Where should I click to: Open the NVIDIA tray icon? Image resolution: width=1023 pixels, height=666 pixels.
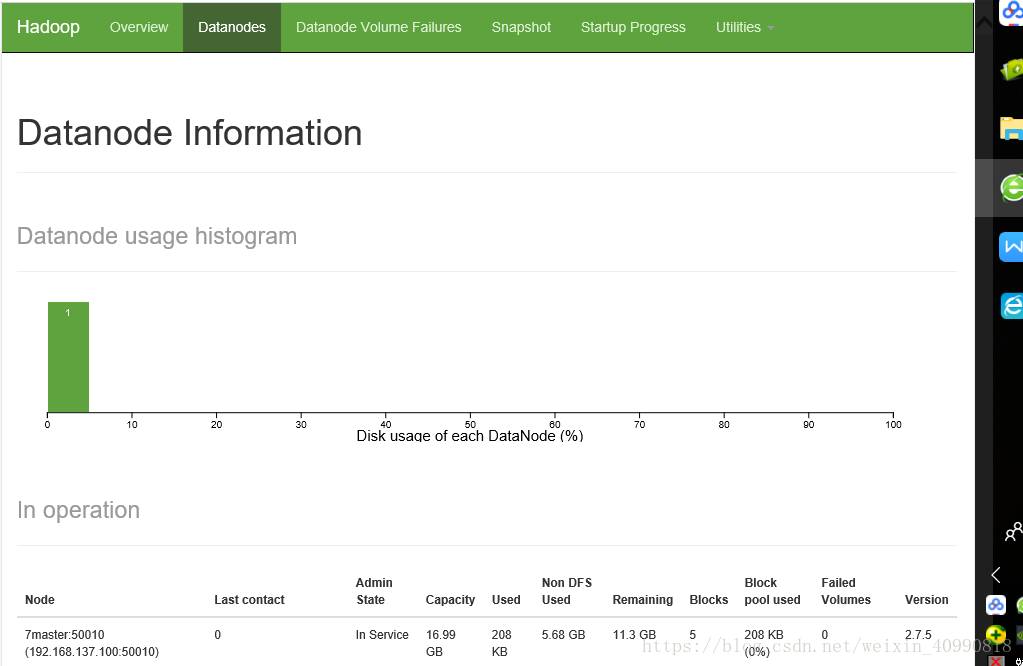1020,633
